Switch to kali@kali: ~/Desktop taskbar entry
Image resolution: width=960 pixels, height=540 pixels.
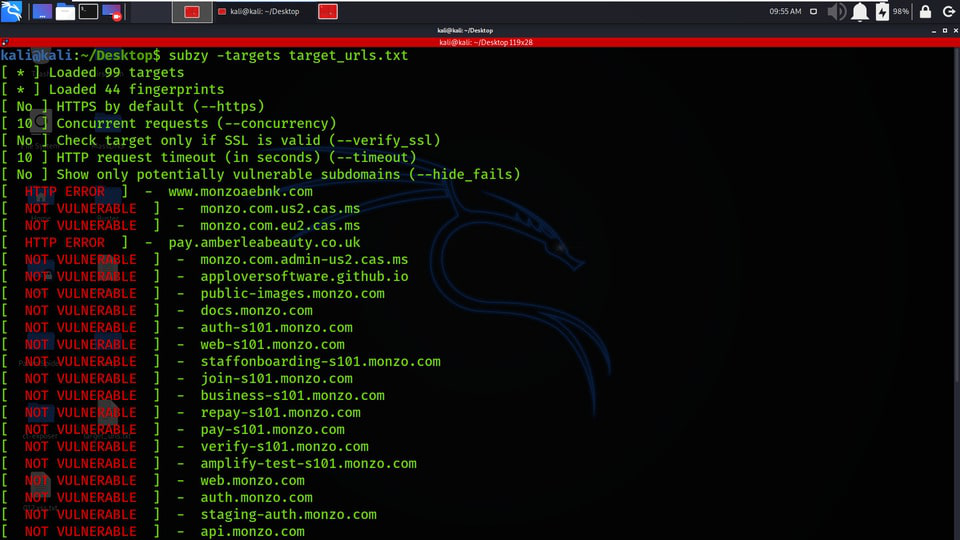click(x=259, y=12)
